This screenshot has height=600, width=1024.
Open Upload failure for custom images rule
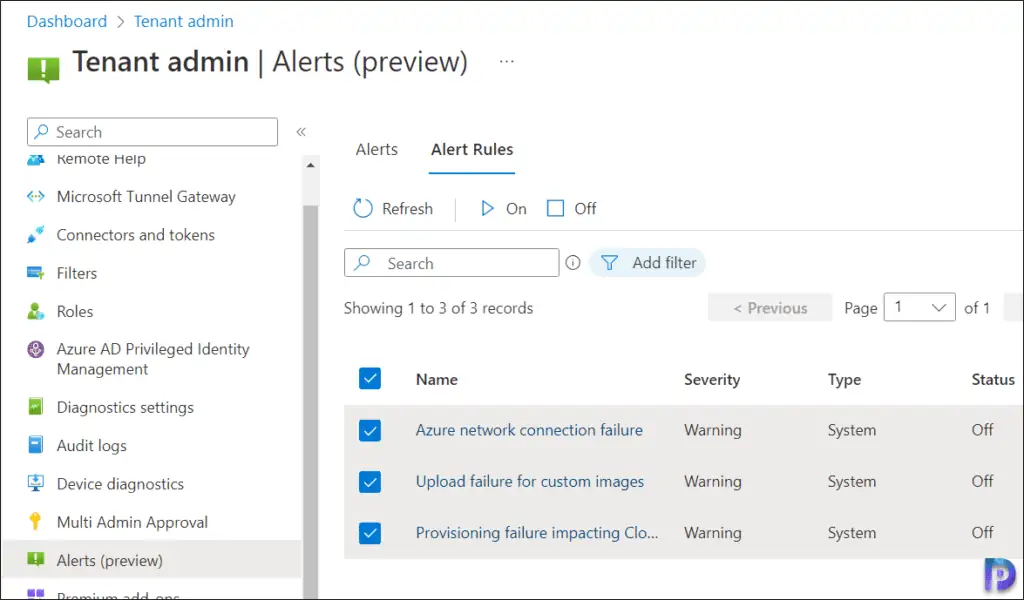[x=530, y=481]
